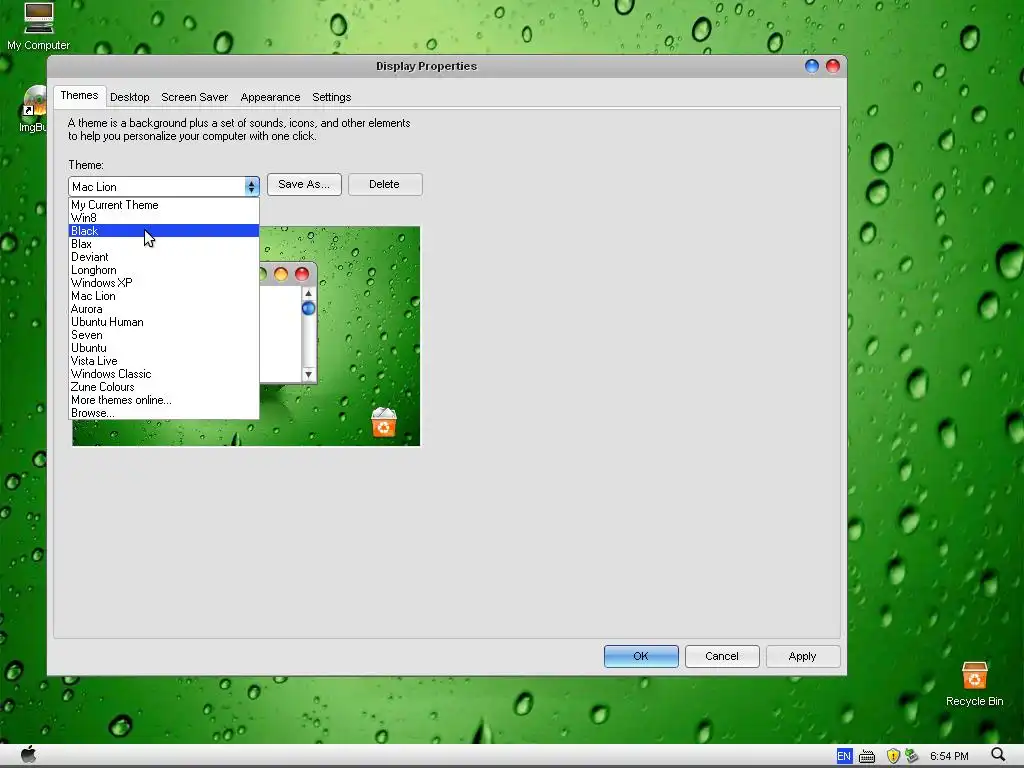This screenshot has width=1024, height=768.
Task: Click the safely remove hardware tray icon
Action: point(912,756)
